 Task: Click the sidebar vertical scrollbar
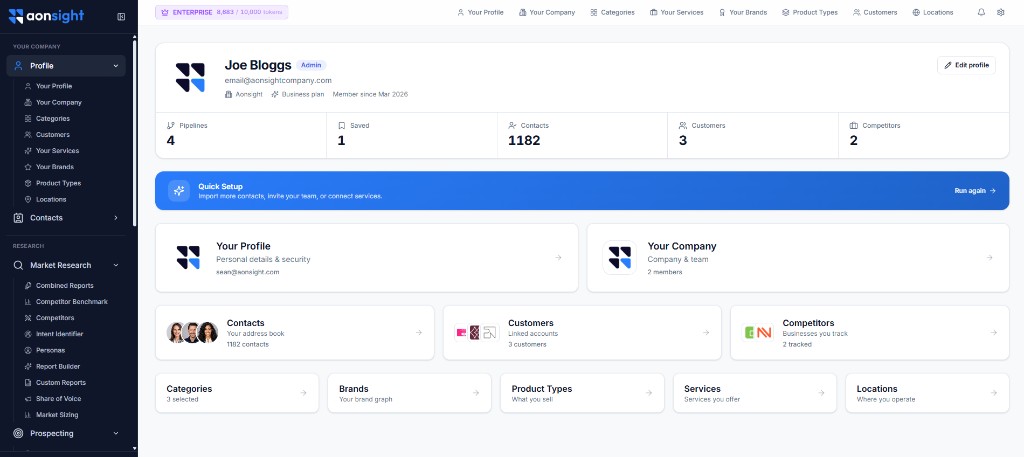pyautogui.click(x=135, y=134)
